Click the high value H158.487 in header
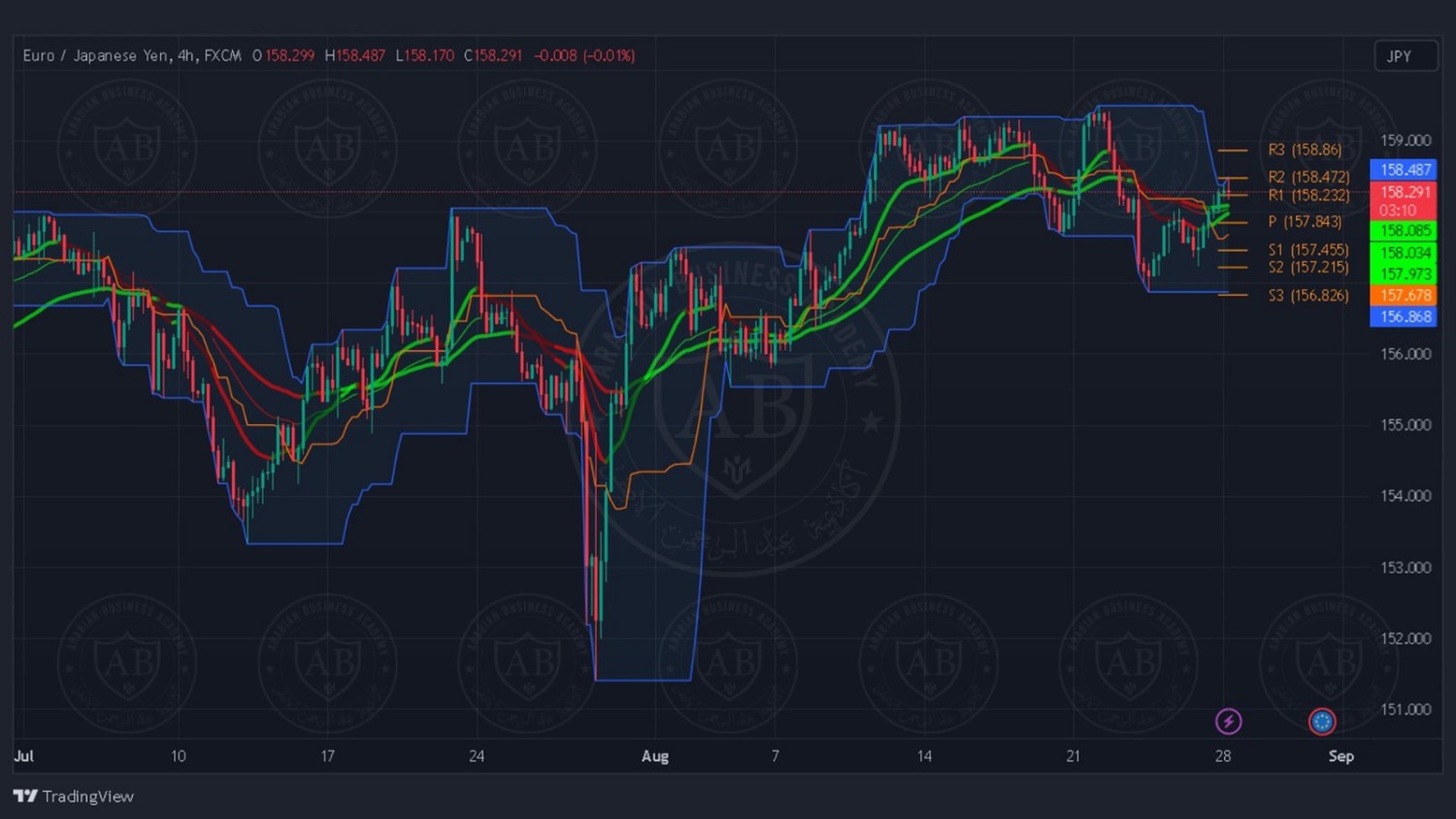This screenshot has width=1456, height=819. coord(355,55)
